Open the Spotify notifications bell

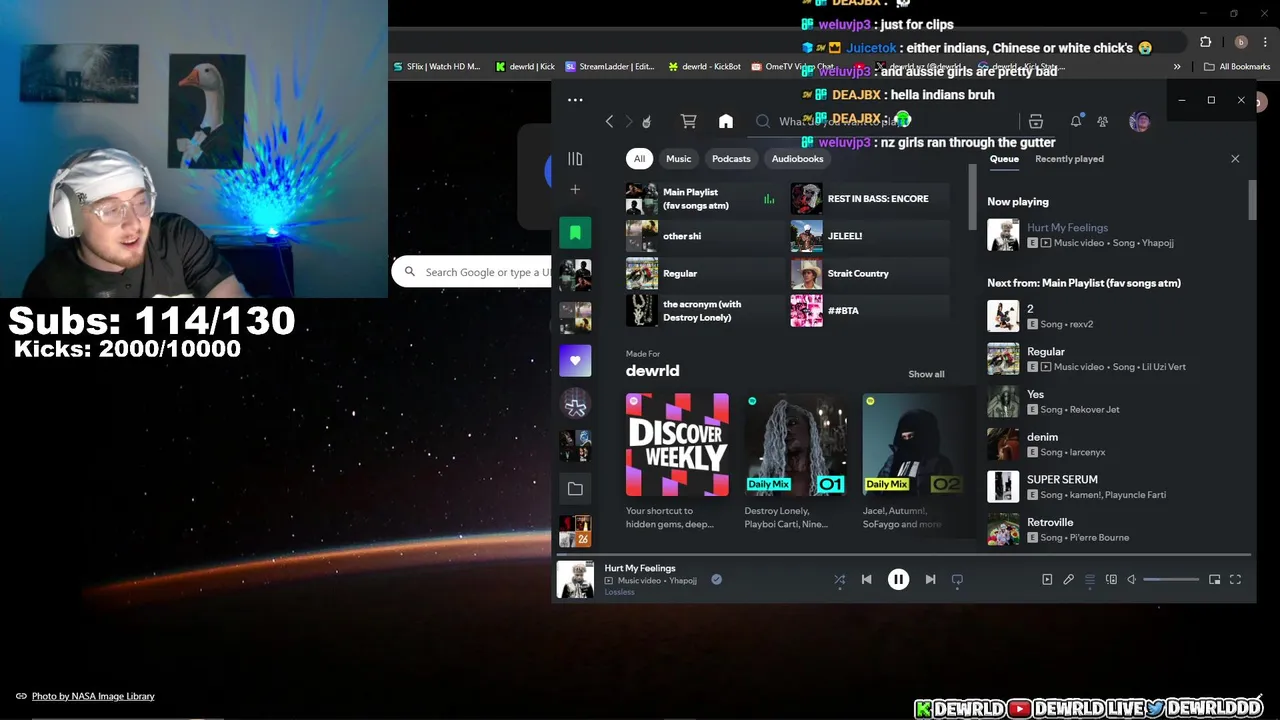[x=1076, y=121]
